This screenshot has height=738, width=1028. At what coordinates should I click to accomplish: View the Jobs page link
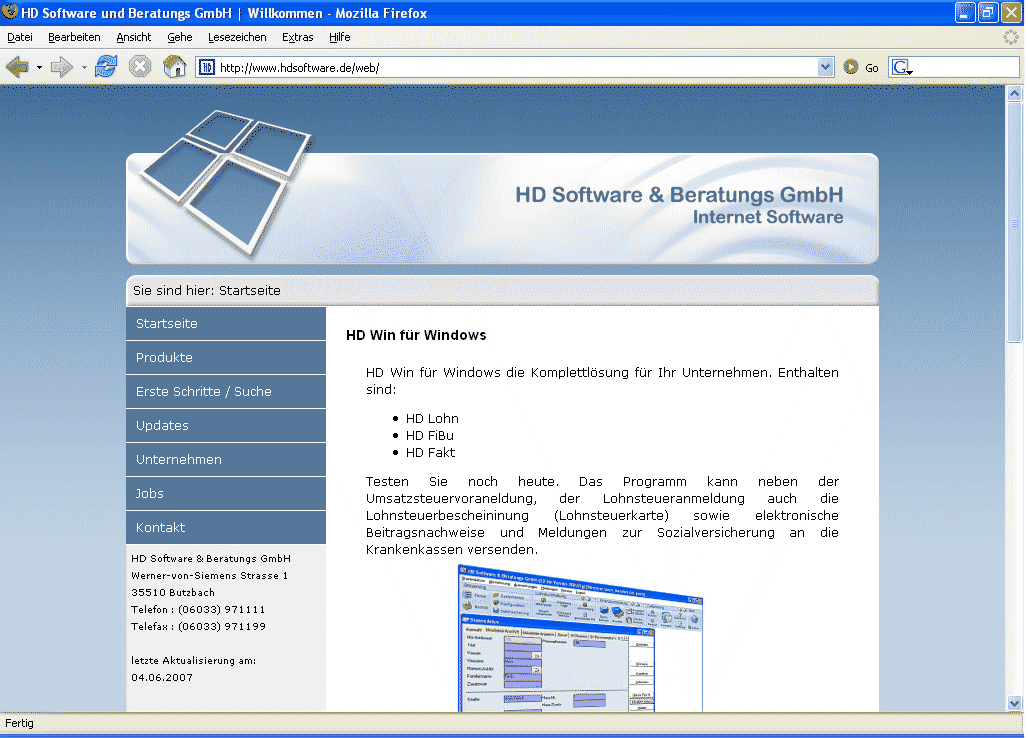coord(226,494)
